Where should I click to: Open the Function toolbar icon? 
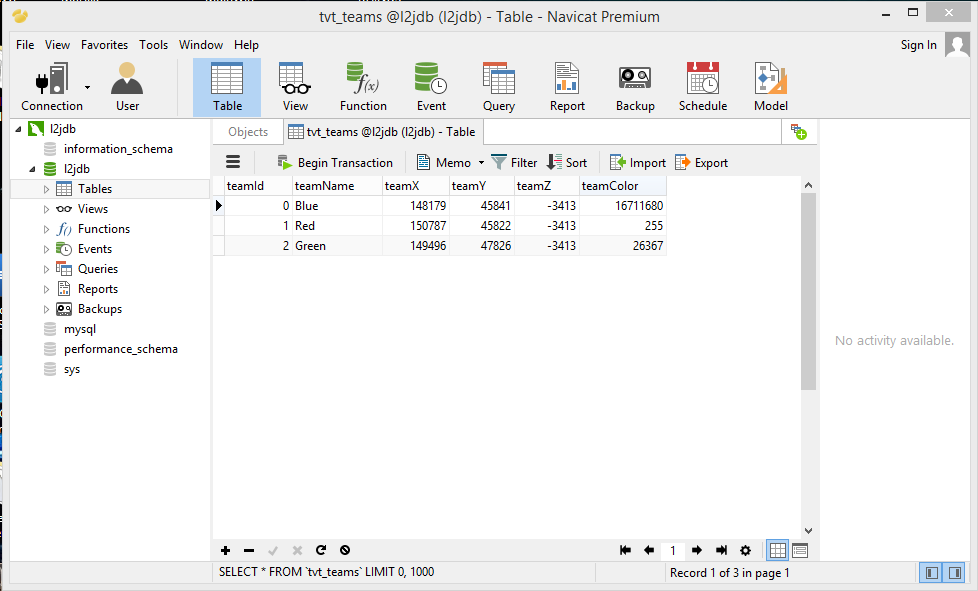click(x=363, y=87)
